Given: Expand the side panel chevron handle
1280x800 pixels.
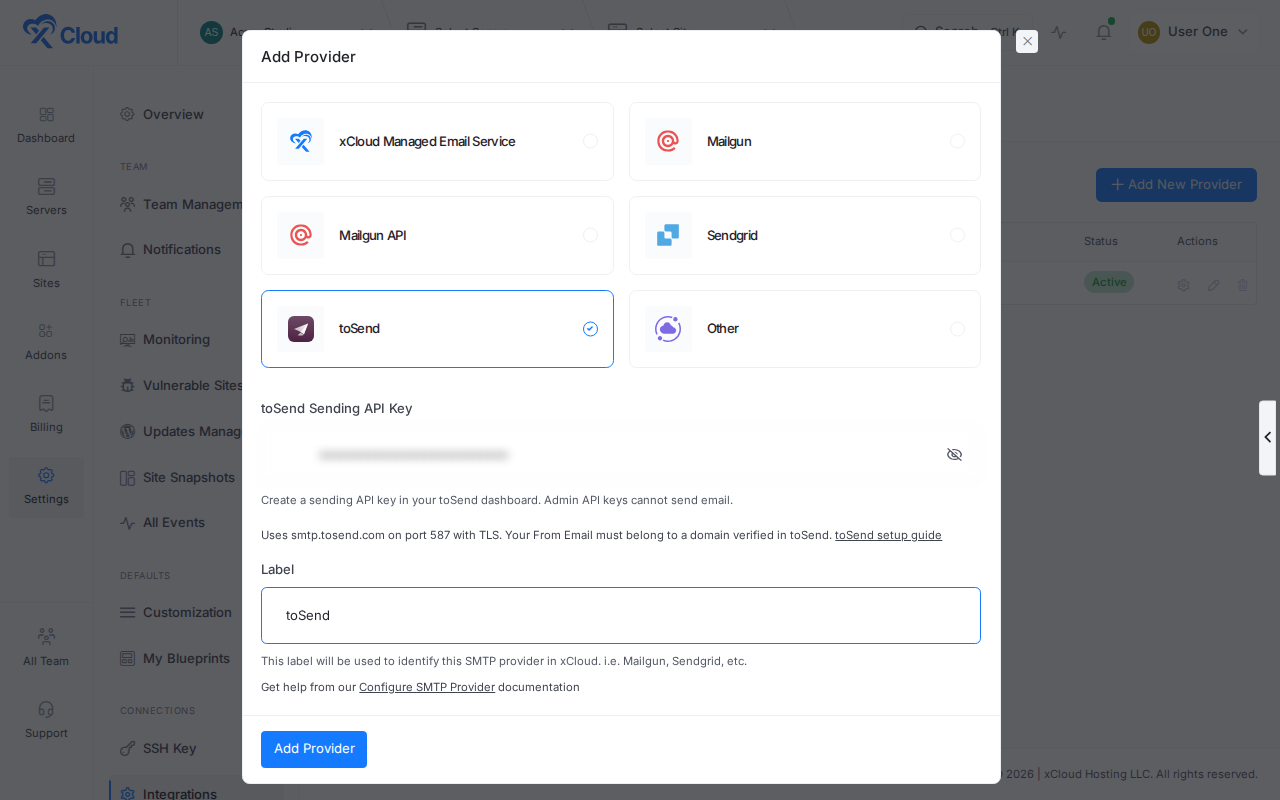Looking at the screenshot, I should pos(1268,438).
